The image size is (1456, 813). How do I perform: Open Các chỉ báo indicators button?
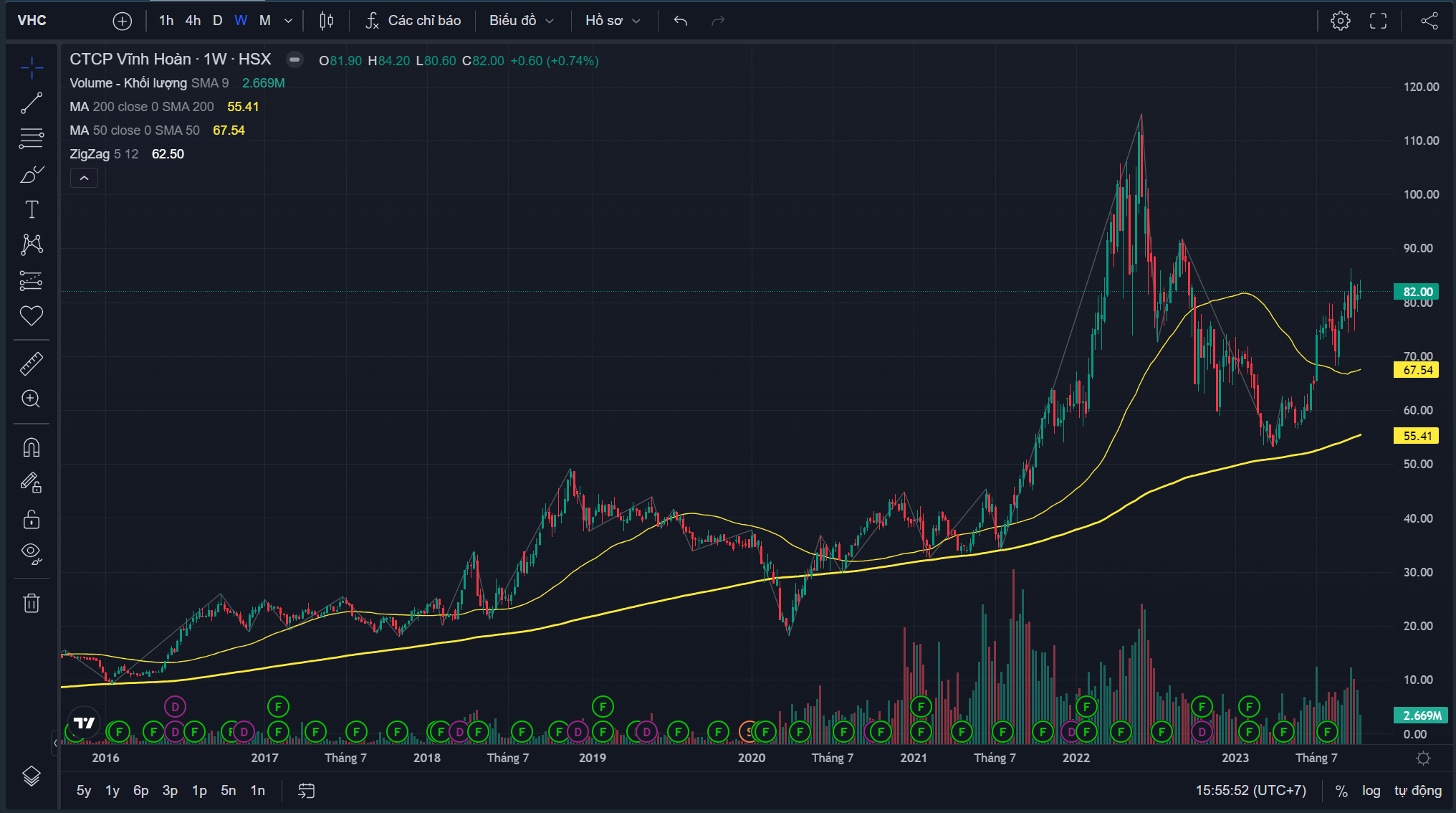pos(413,21)
